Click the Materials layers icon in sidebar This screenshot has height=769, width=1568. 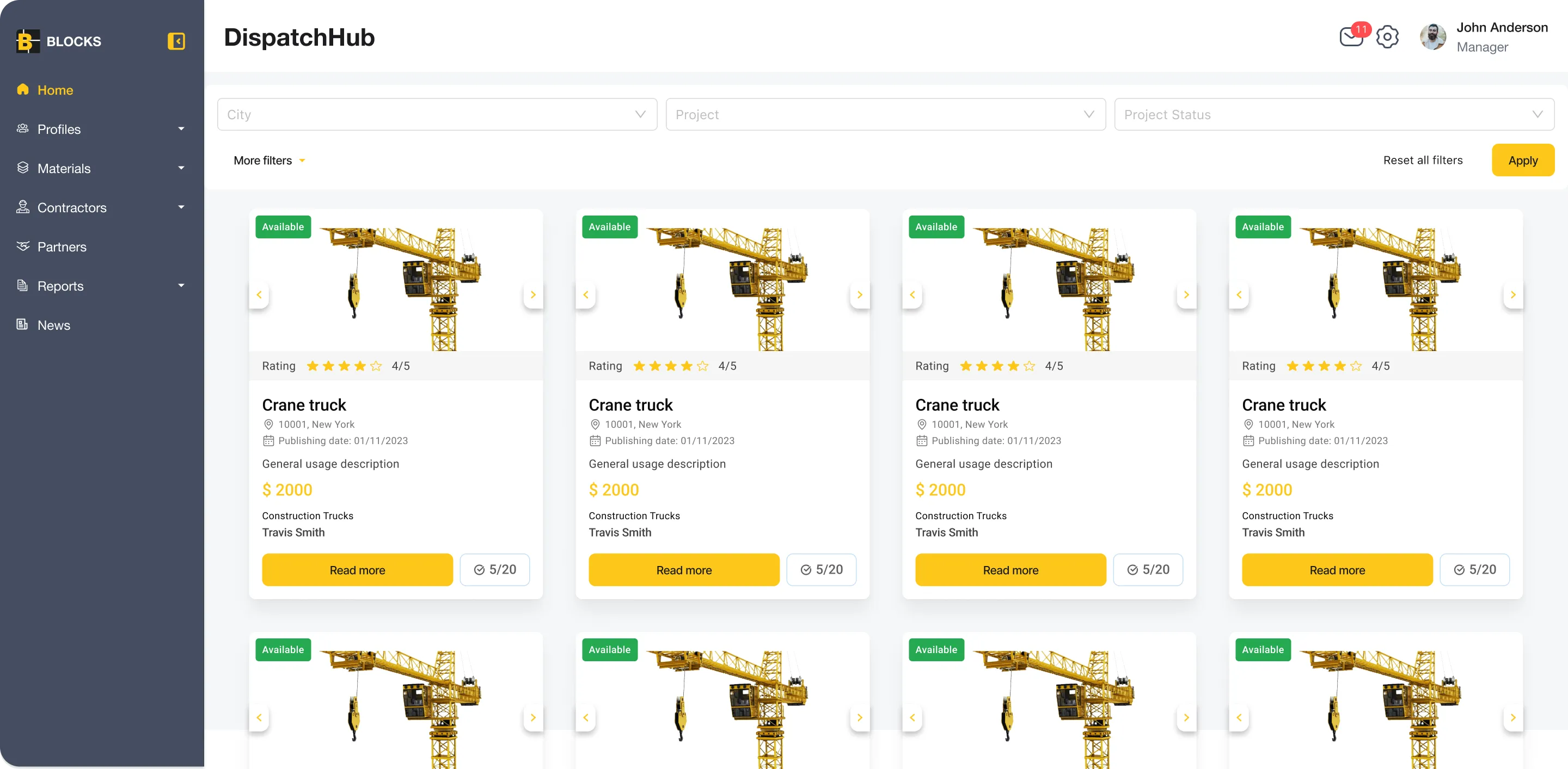[x=22, y=168]
